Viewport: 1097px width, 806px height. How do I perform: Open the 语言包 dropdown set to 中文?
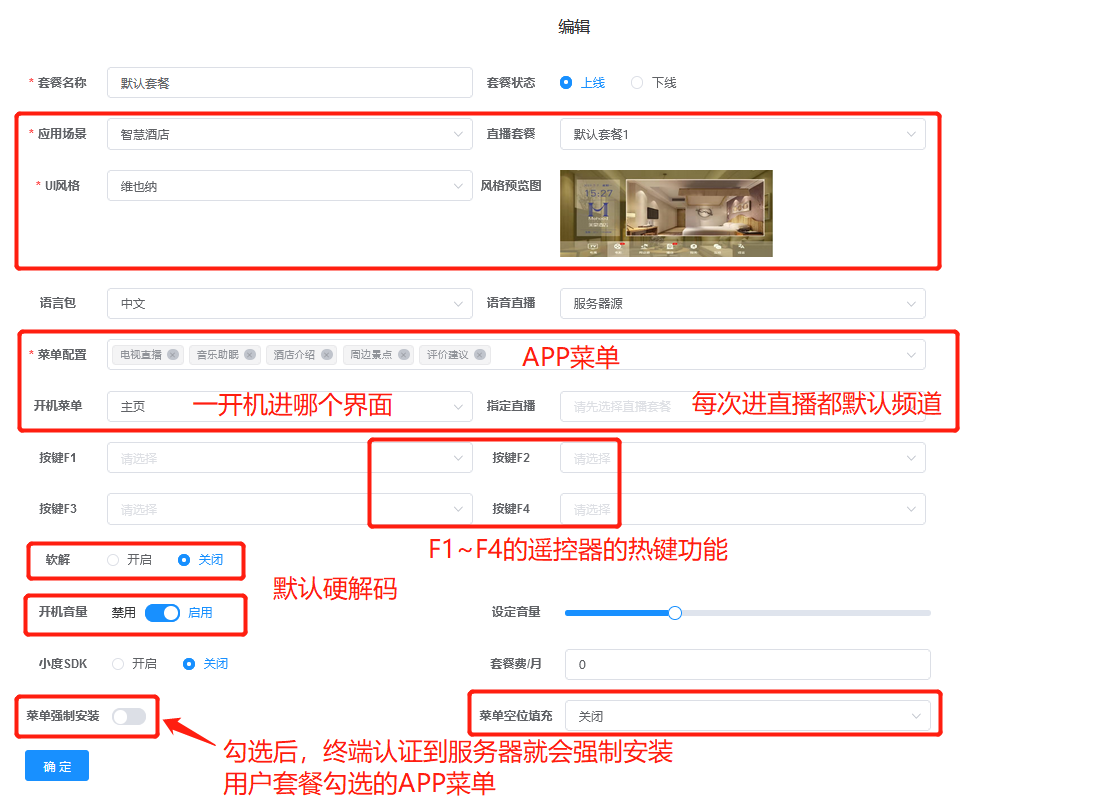pyautogui.click(x=289, y=303)
